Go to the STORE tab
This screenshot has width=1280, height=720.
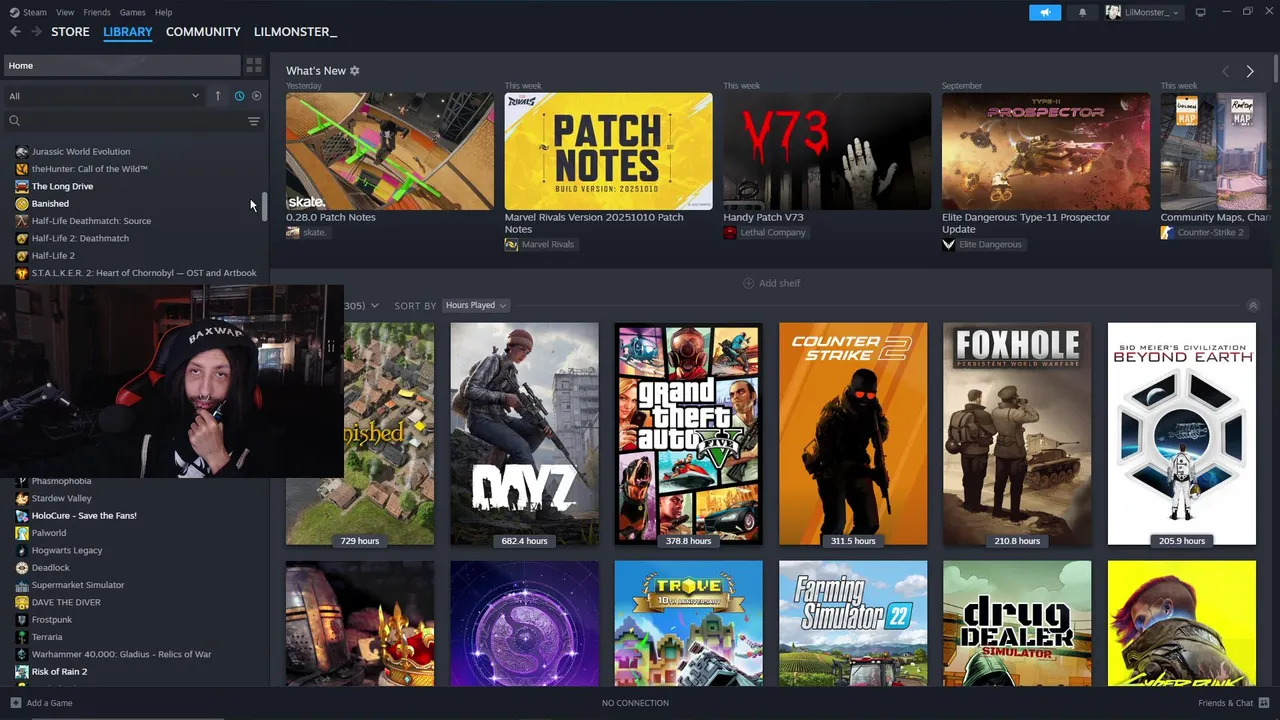coord(70,32)
